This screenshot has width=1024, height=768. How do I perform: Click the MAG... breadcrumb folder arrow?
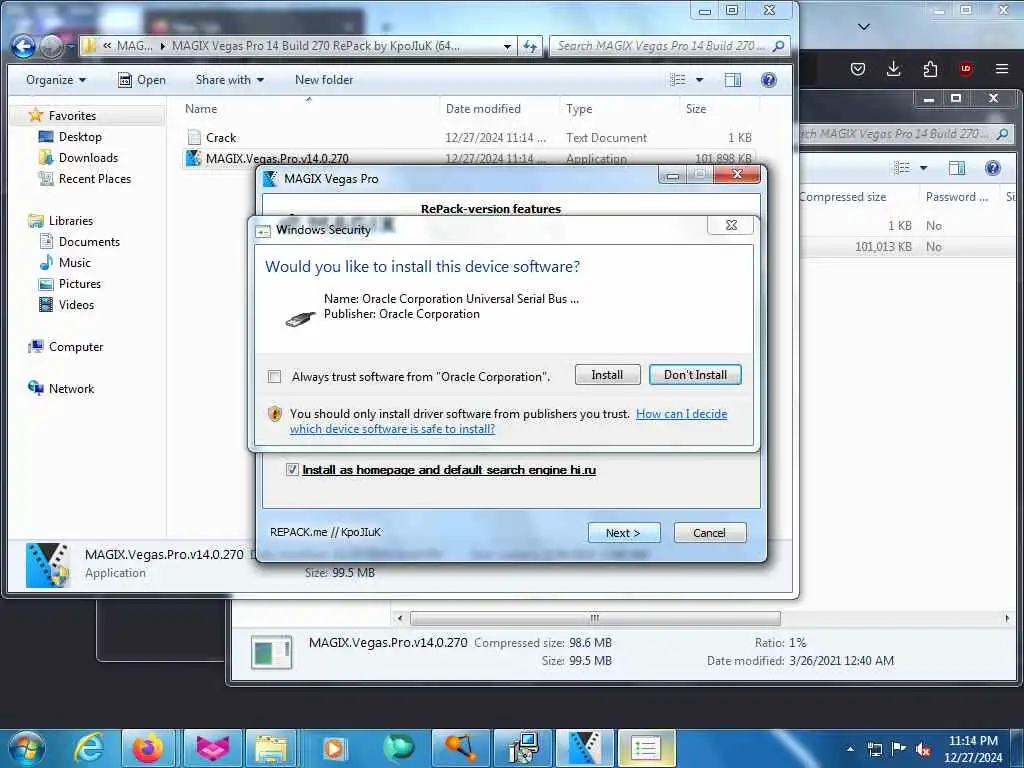point(163,46)
